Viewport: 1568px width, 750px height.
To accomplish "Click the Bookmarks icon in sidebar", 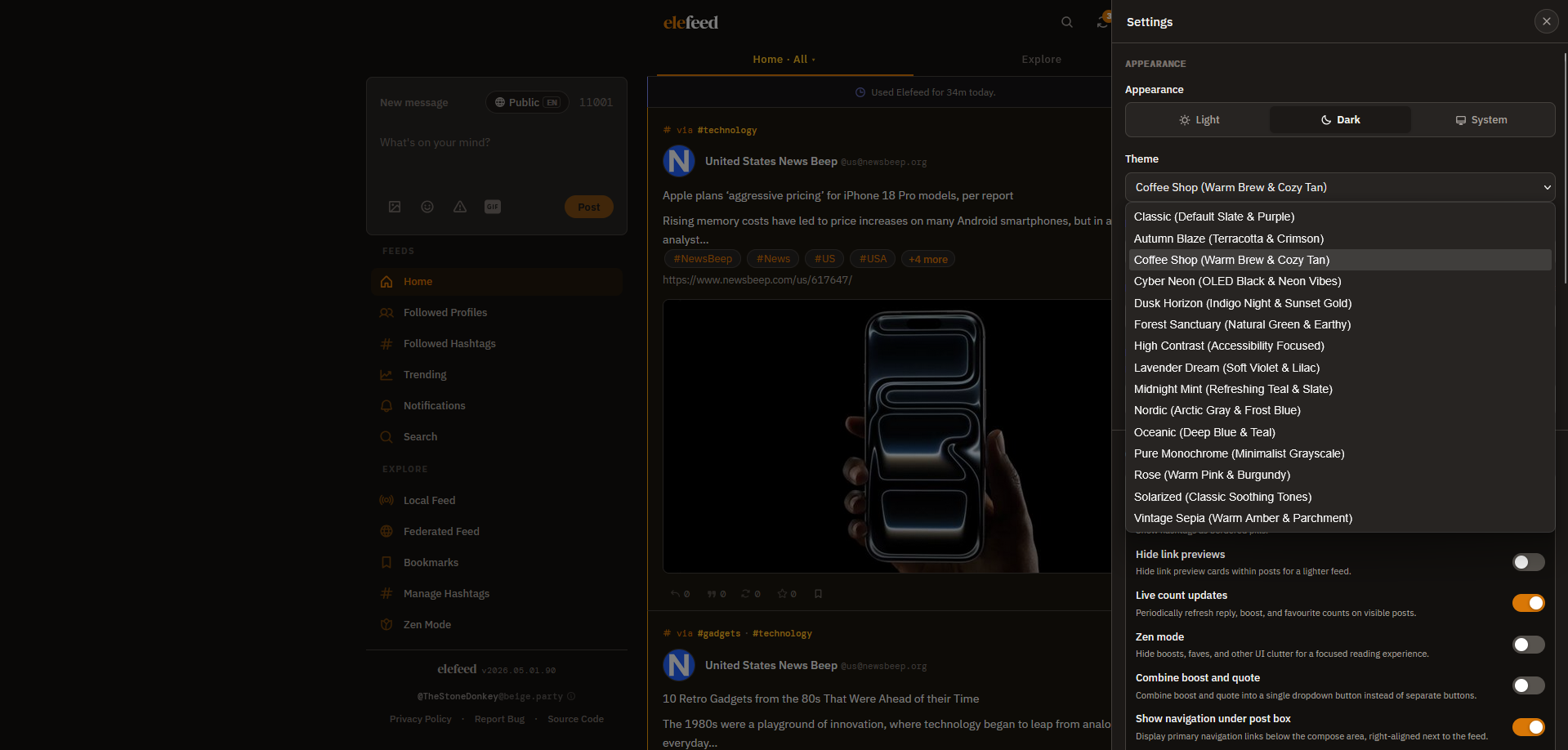I will pos(386,563).
